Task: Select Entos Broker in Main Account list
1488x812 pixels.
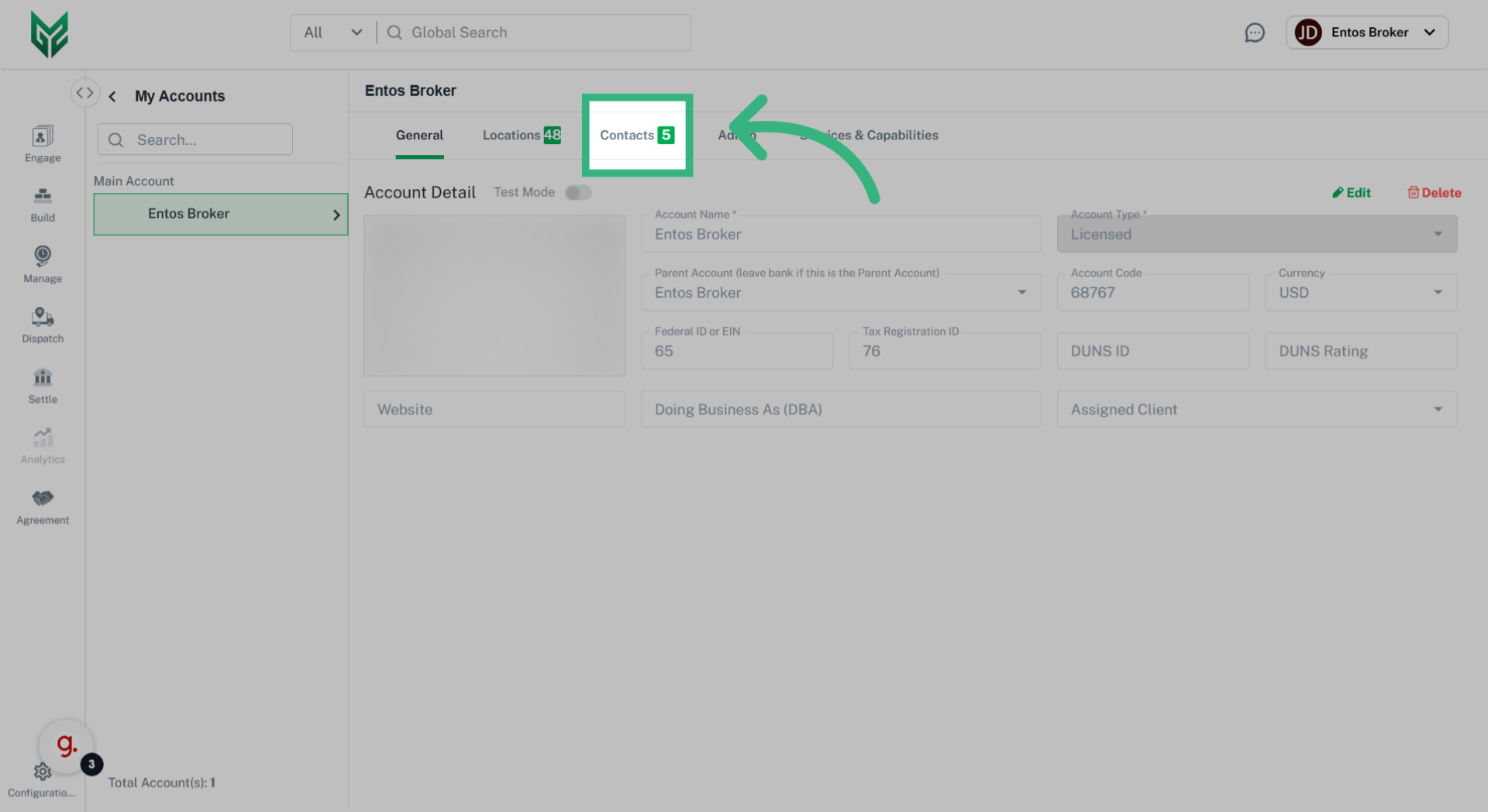Action: point(220,214)
